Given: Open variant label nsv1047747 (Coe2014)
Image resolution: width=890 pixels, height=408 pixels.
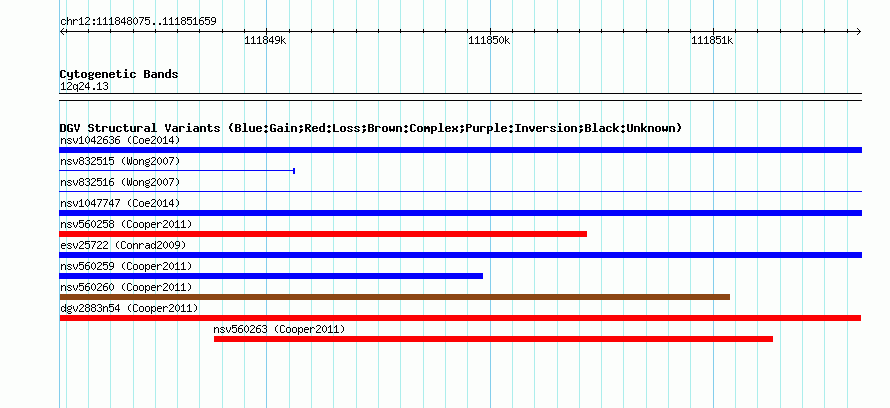Looking at the screenshot, I should [x=120, y=203].
